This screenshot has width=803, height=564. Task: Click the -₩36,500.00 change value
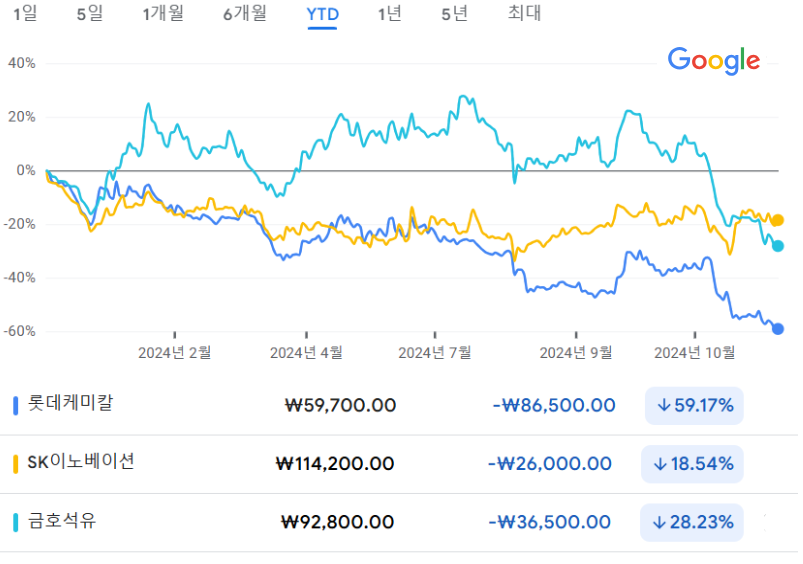[550, 523]
